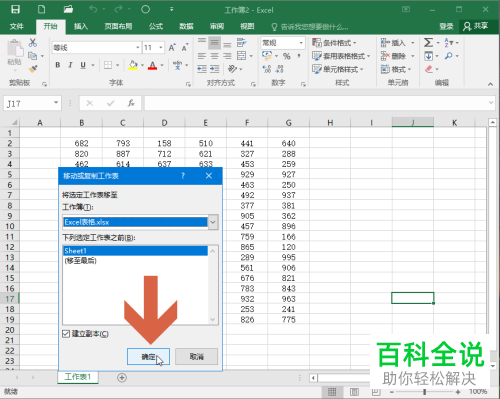This screenshot has width=500, height=399.
Task: Align text left
Action: [x=202, y=56]
